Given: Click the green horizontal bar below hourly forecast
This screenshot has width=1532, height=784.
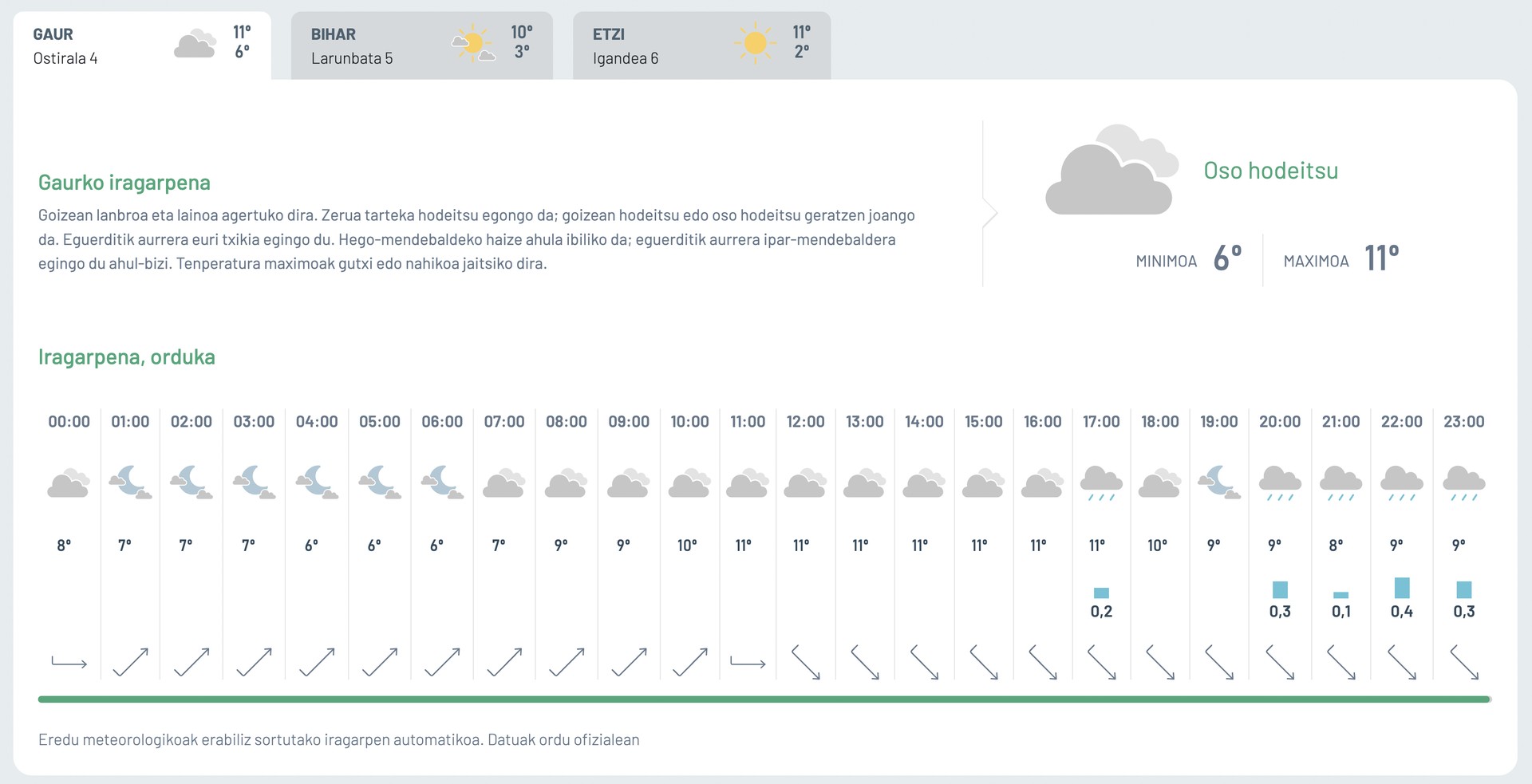Looking at the screenshot, I should (764, 699).
